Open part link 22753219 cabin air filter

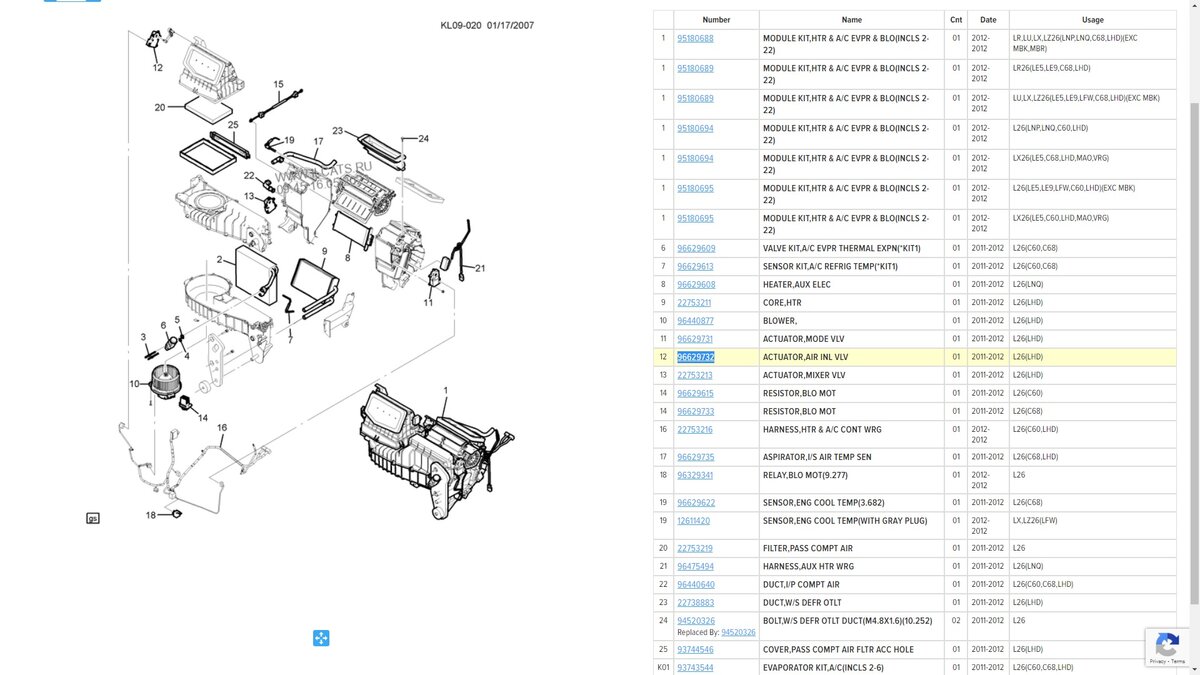pos(695,548)
